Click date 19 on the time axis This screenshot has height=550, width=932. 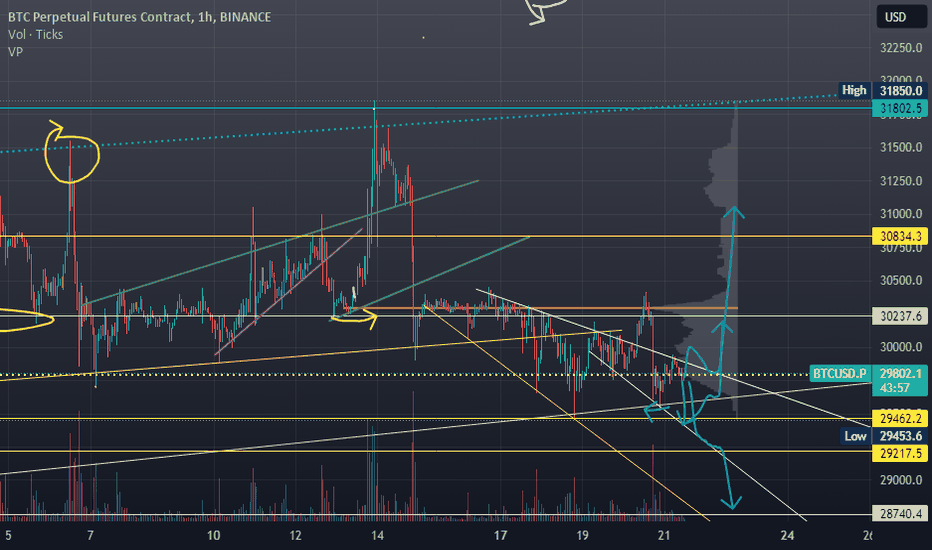click(x=582, y=536)
